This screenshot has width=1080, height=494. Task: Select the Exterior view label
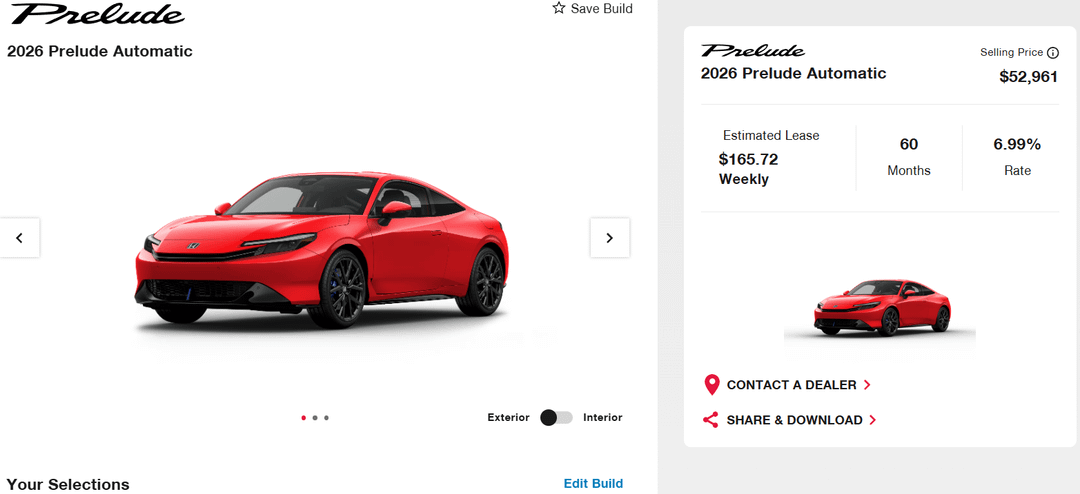[x=508, y=418]
